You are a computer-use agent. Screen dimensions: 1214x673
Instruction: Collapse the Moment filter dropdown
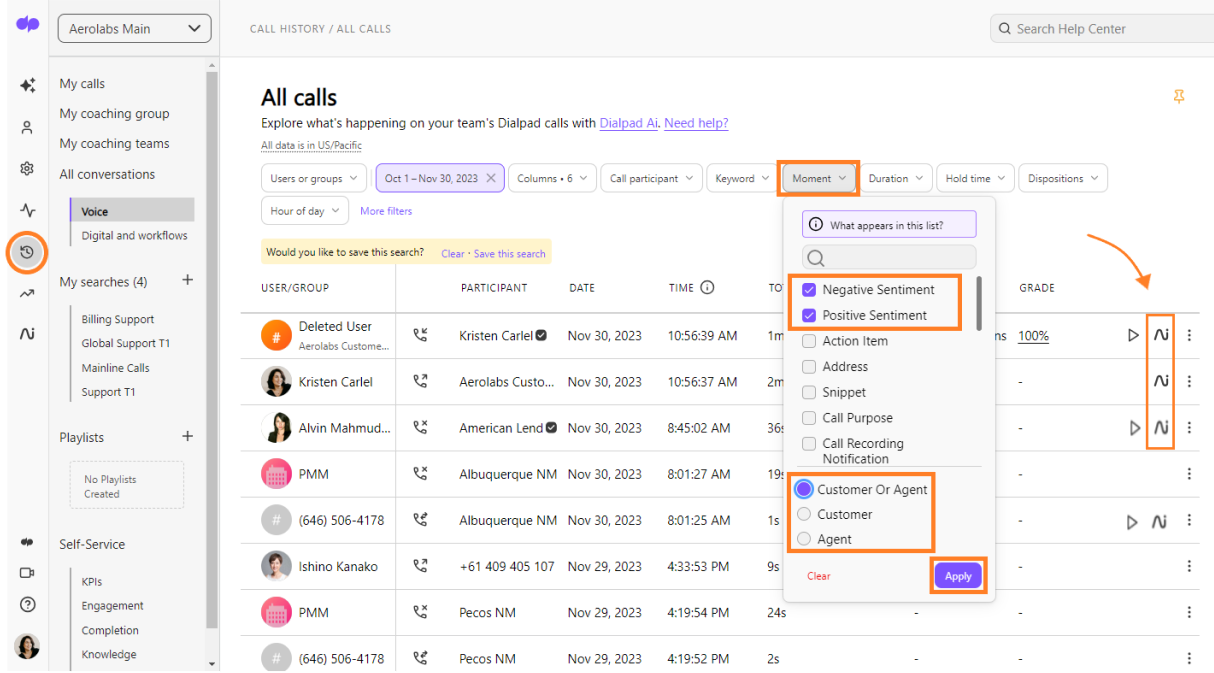[820, 179]
